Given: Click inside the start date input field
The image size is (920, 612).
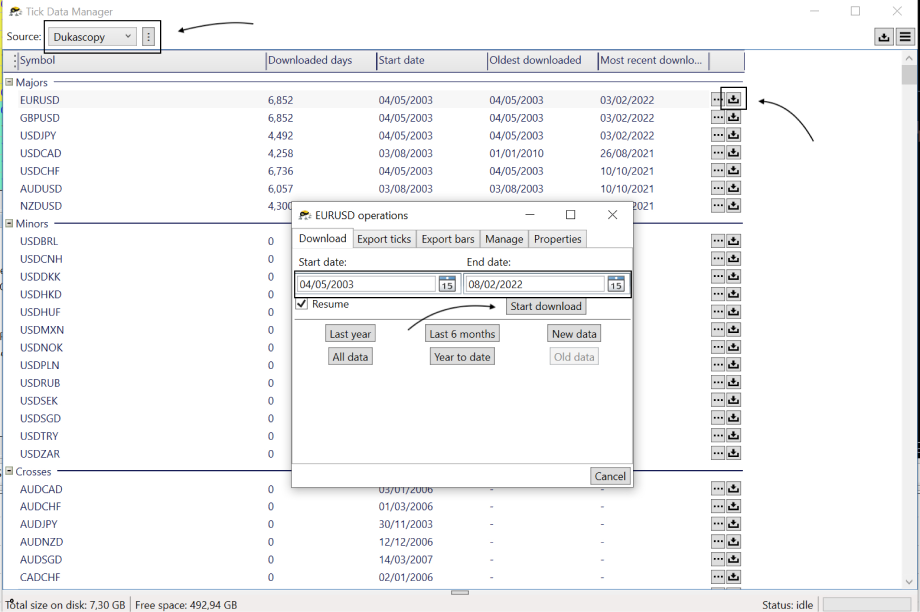Looking at the screenshot, I should 360,284.
